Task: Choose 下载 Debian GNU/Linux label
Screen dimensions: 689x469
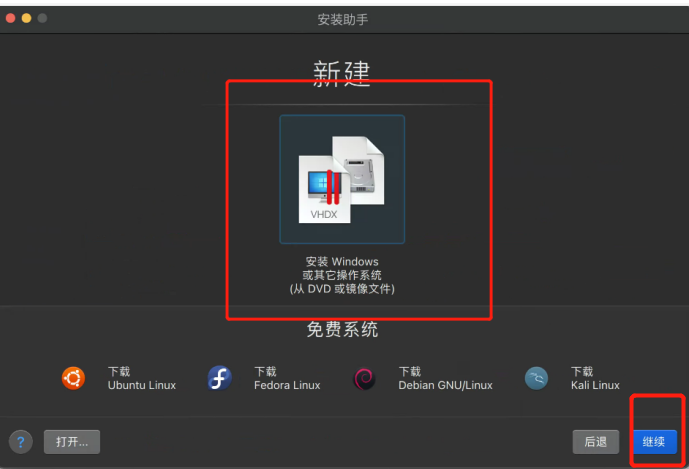Action: 445,378
